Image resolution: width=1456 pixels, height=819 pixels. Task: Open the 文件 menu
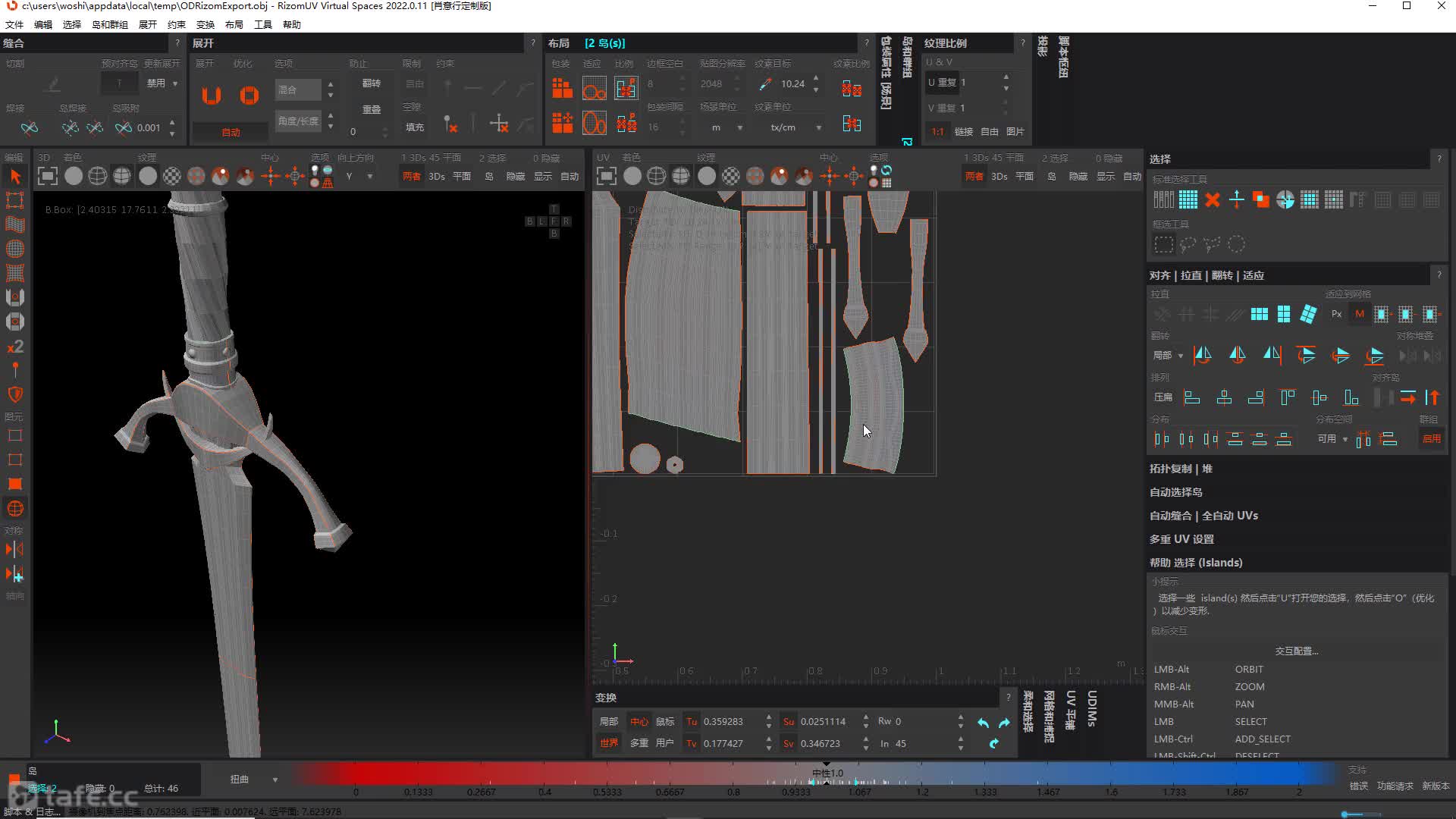coord(14,25)
